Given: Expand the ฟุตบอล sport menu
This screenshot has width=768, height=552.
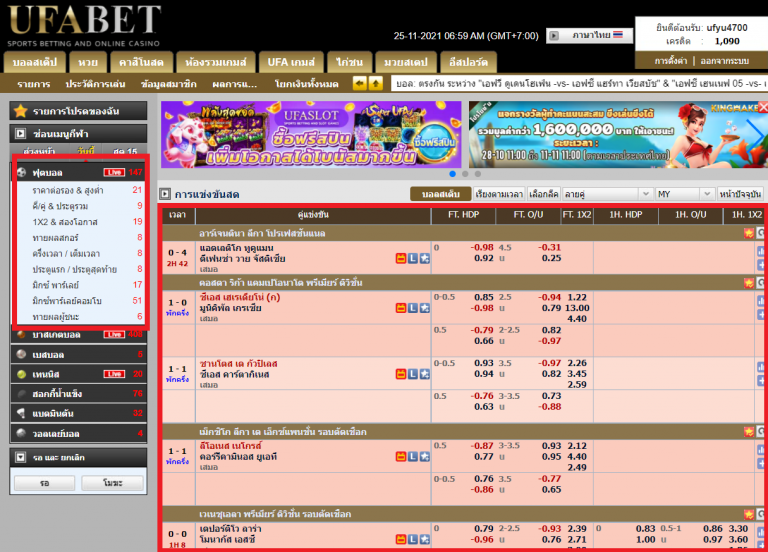Looking at the screenshot, I should 78,172.
